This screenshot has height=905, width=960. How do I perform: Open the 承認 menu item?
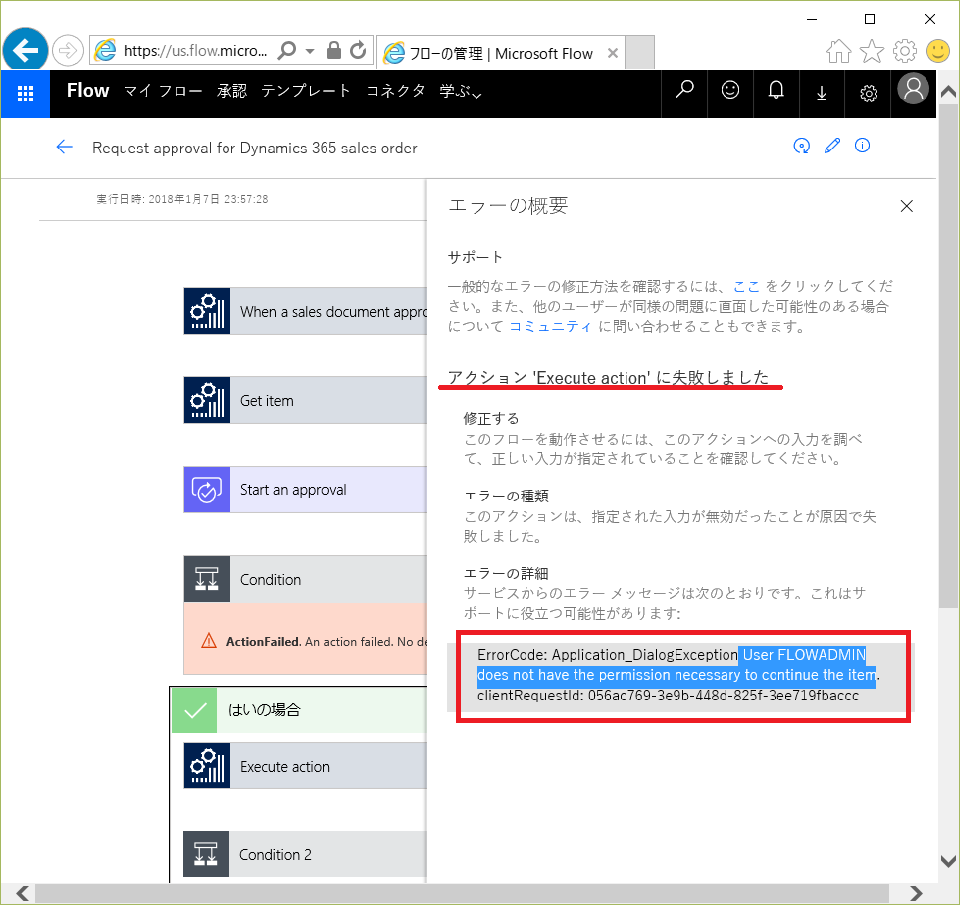pos(231,91)
